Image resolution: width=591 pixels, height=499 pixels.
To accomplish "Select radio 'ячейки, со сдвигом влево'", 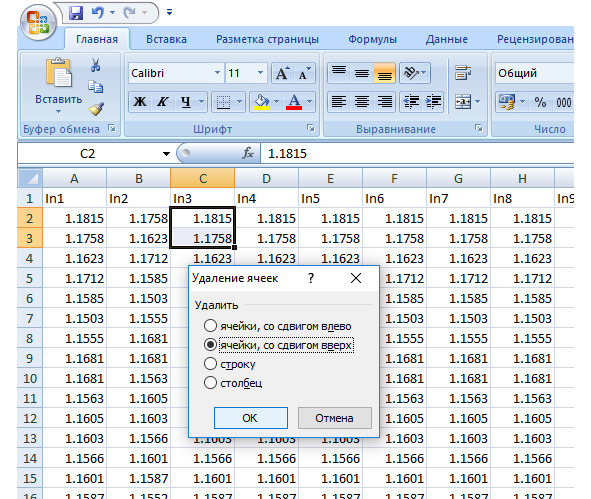I will (210, 326).
